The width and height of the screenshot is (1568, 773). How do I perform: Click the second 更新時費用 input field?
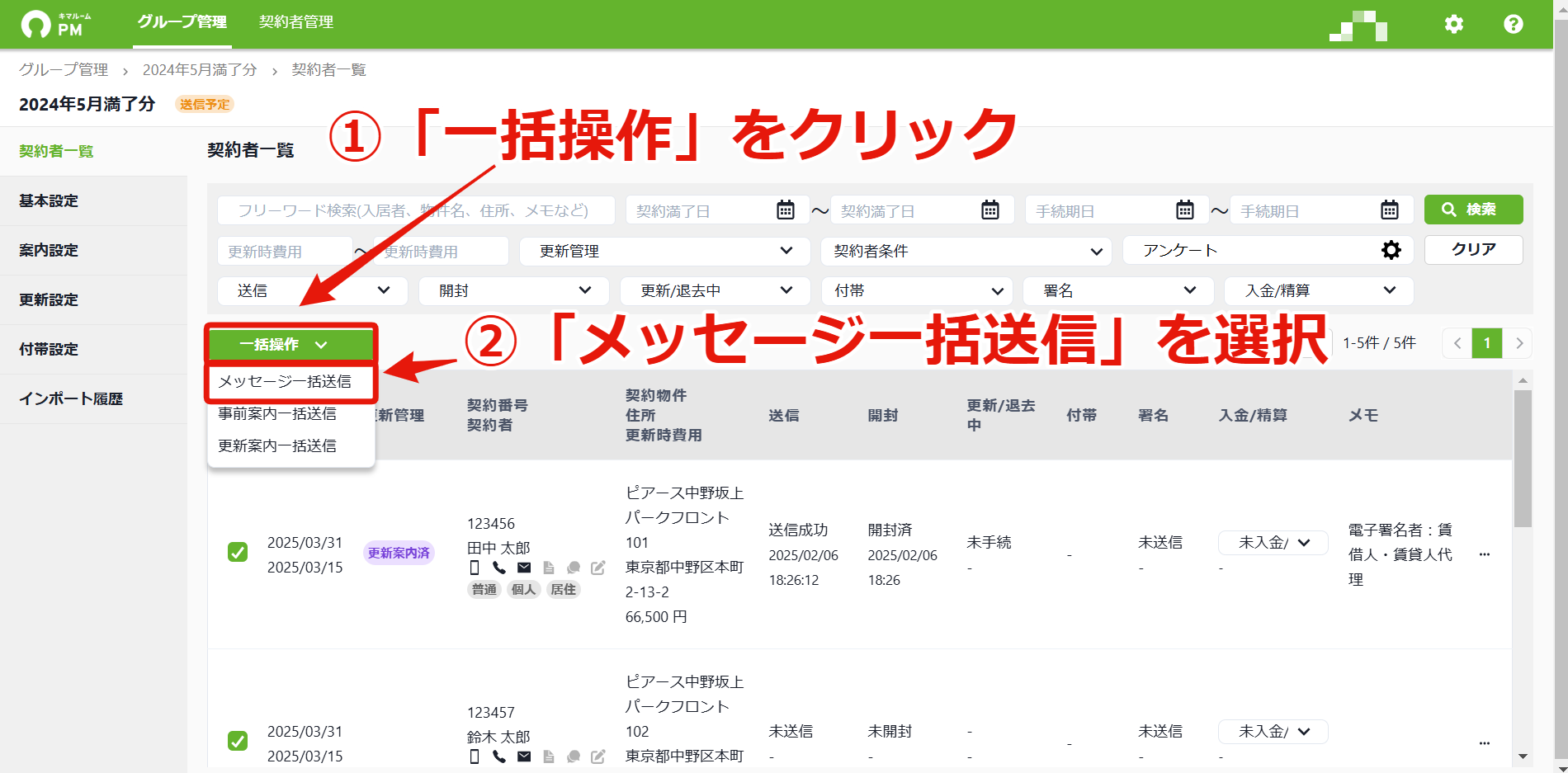pyautogui.click(x=441, y=252)
